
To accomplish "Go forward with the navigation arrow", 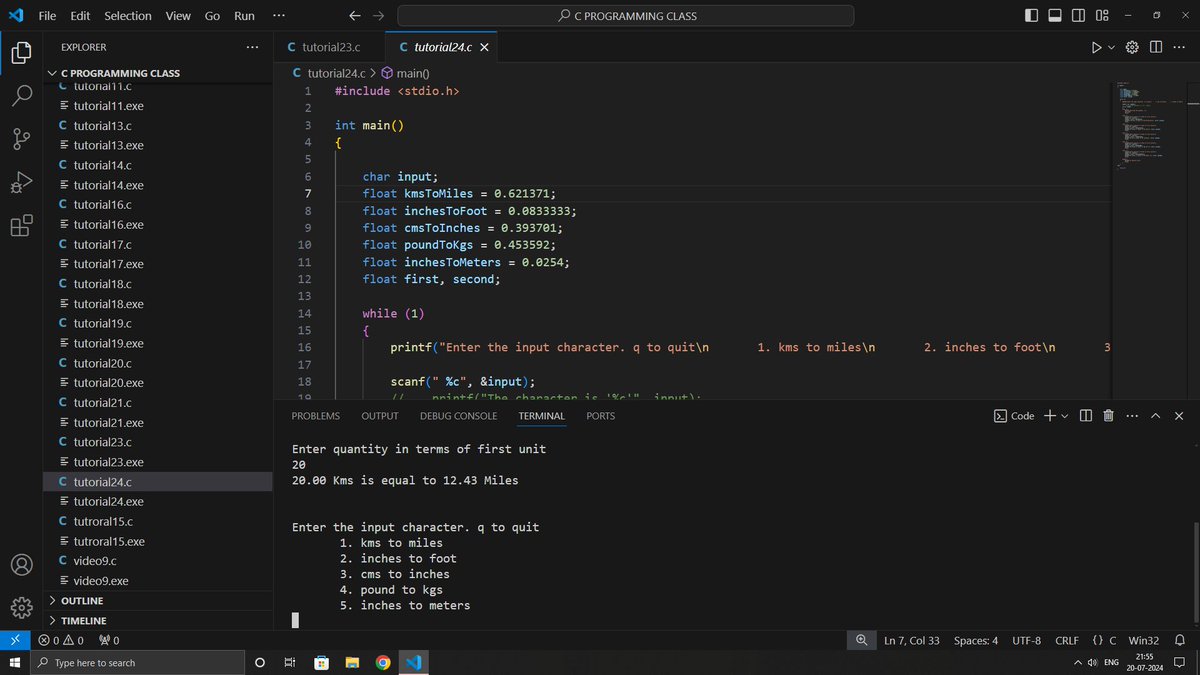I will (378, 16).
